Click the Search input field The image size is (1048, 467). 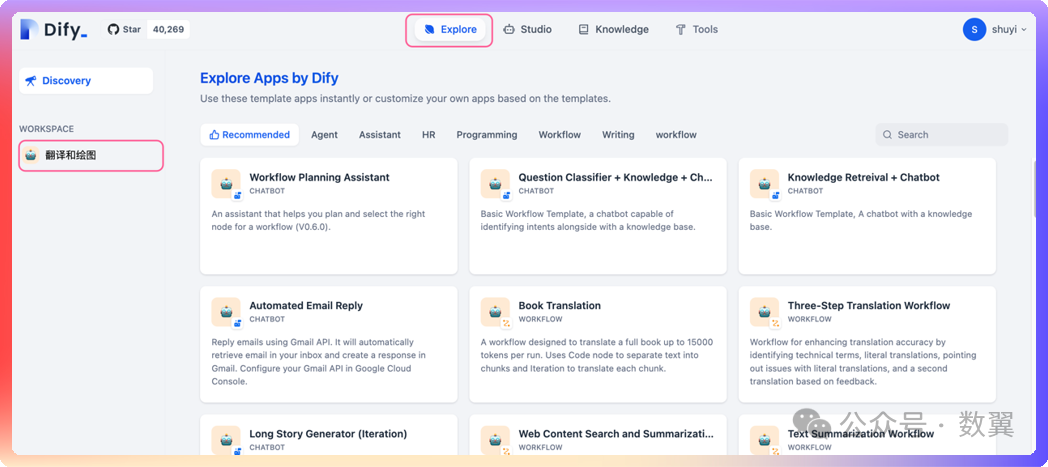(x=942, y=134)
